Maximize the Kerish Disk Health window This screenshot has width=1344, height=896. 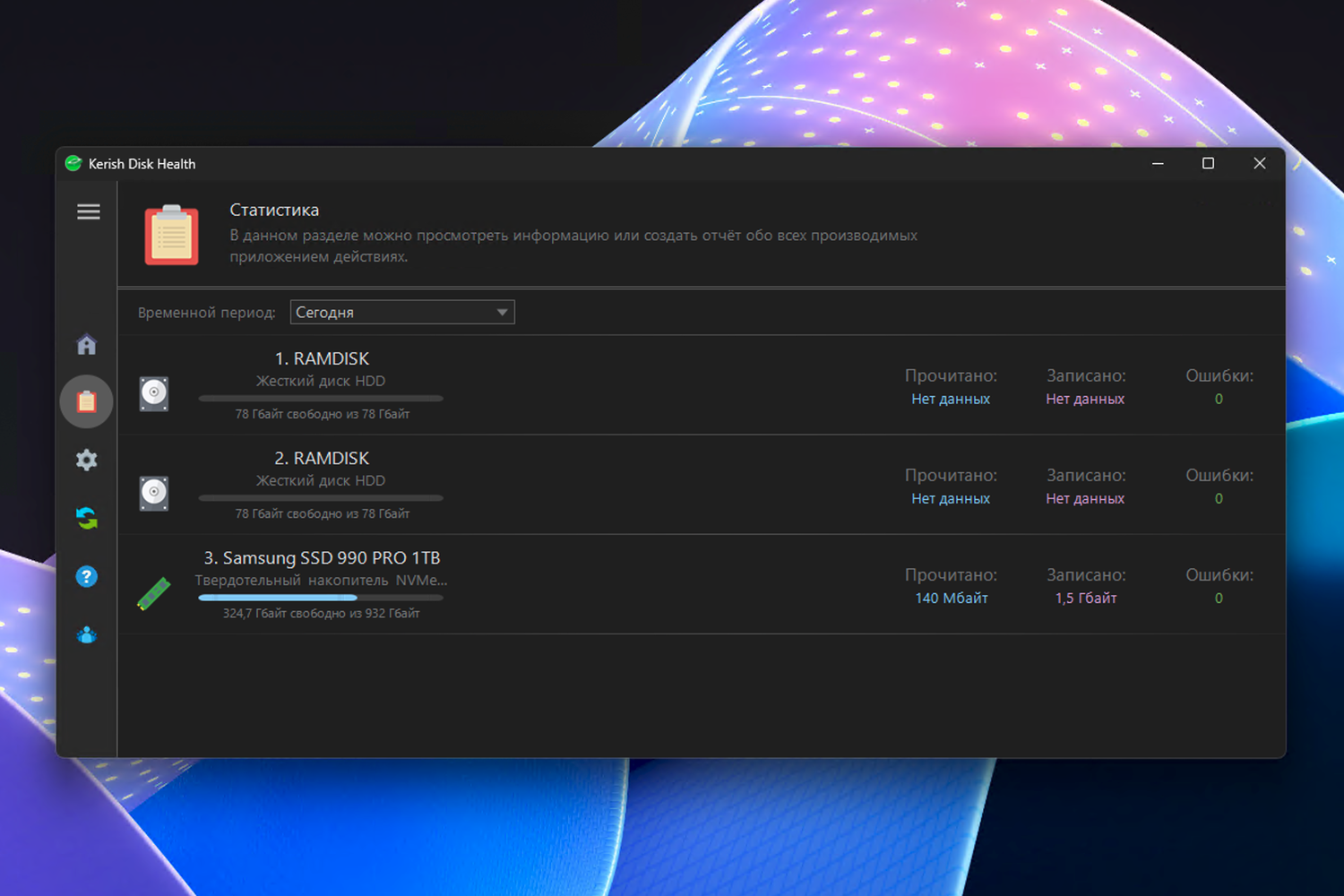[x=1208, y=163]
